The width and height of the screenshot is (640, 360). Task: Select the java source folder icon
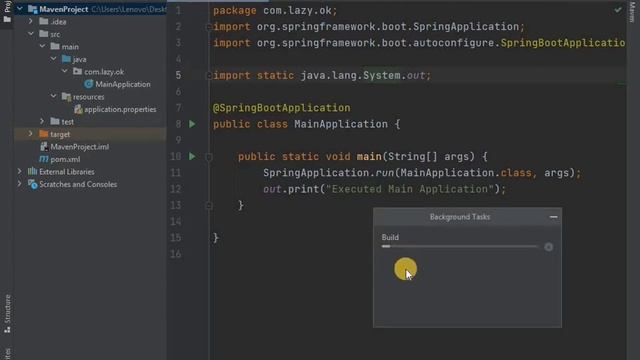pyautogui.click(x=66, y=59)
